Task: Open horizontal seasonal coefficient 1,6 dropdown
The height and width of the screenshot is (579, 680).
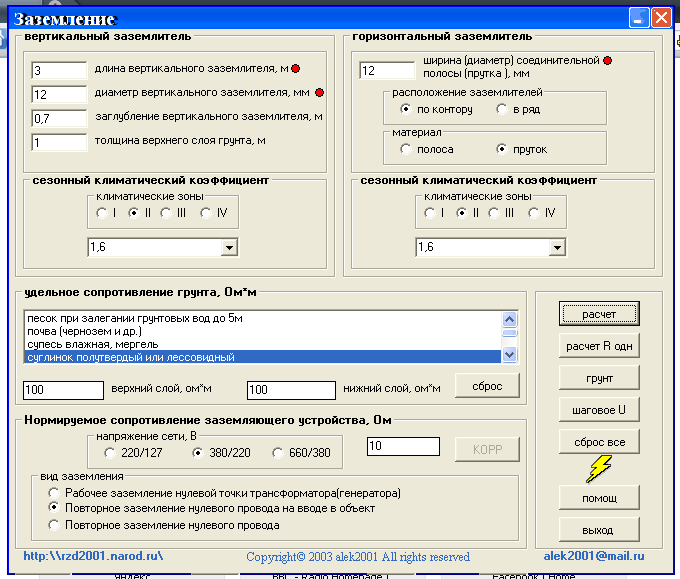Action: tap(557, 248)
